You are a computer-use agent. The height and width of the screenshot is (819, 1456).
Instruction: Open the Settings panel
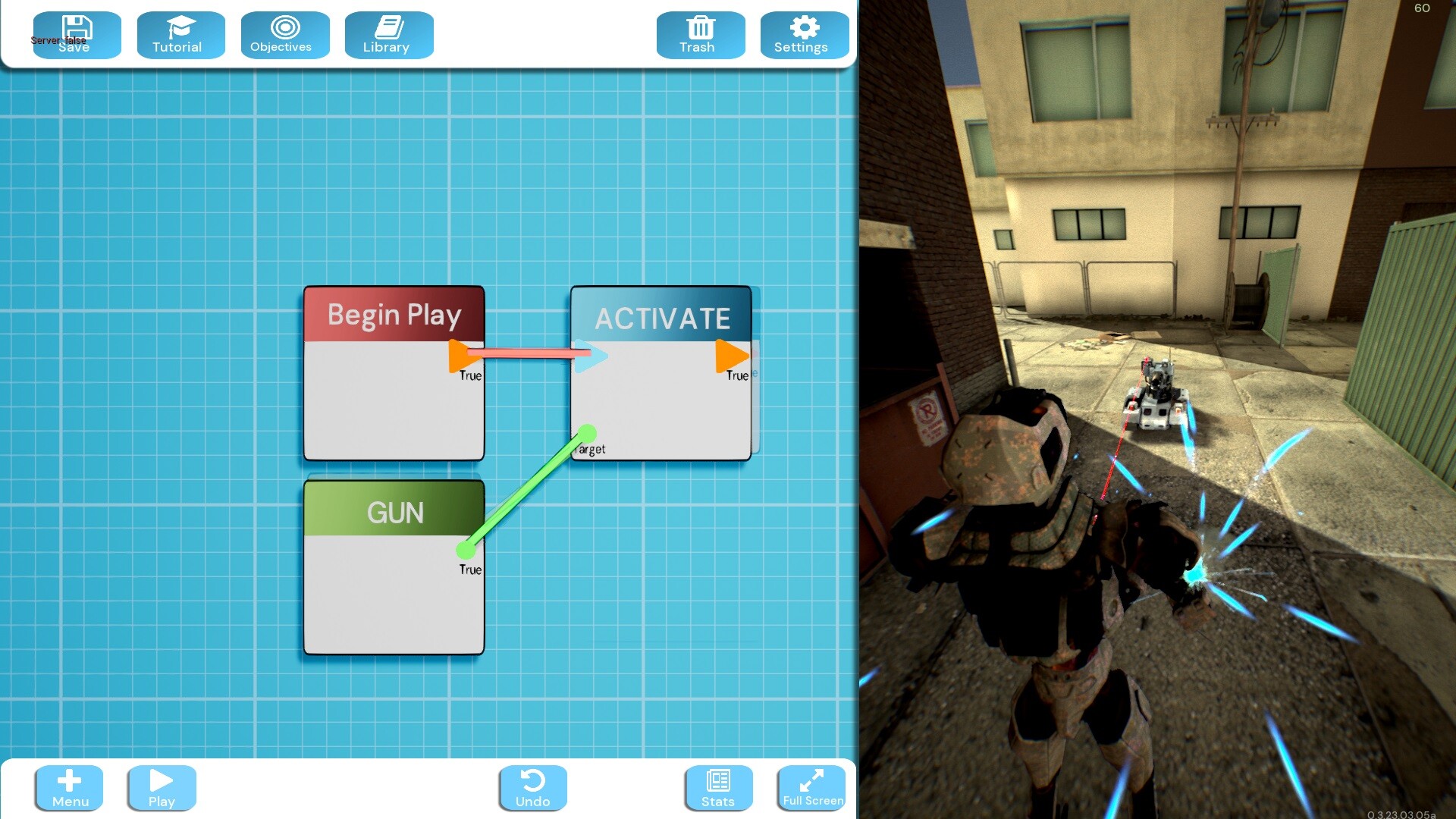pyautogui.click(x=800, y=34)
